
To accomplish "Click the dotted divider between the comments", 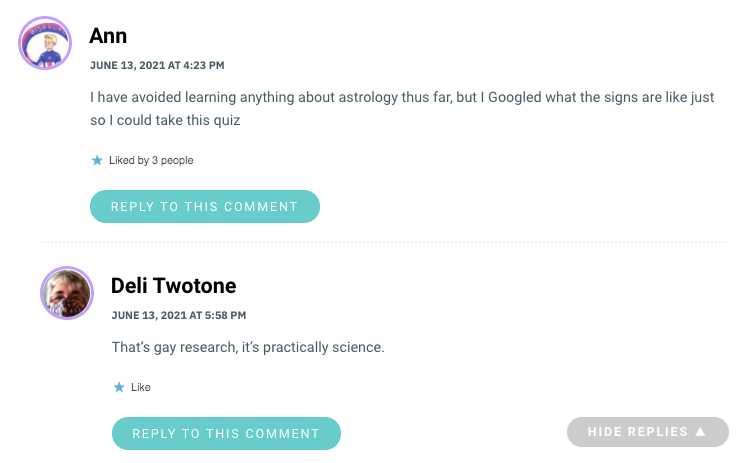I will [383, 242].
